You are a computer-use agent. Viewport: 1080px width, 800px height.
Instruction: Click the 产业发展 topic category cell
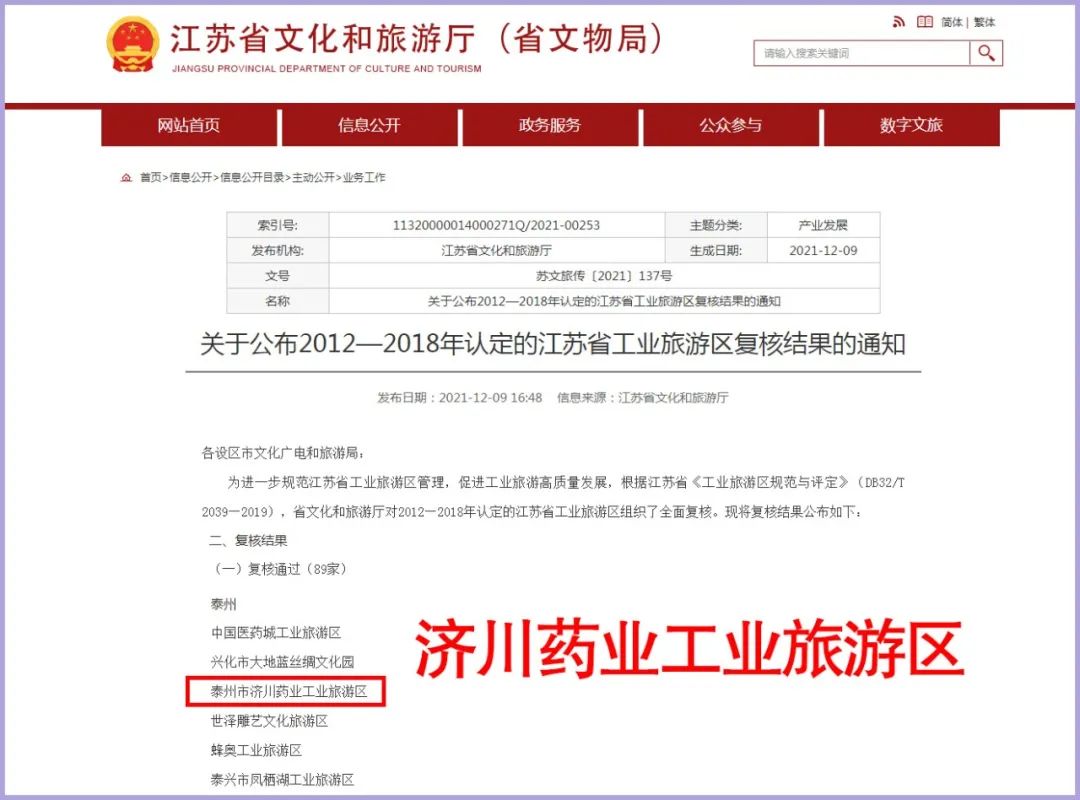[x=823, y=225]
